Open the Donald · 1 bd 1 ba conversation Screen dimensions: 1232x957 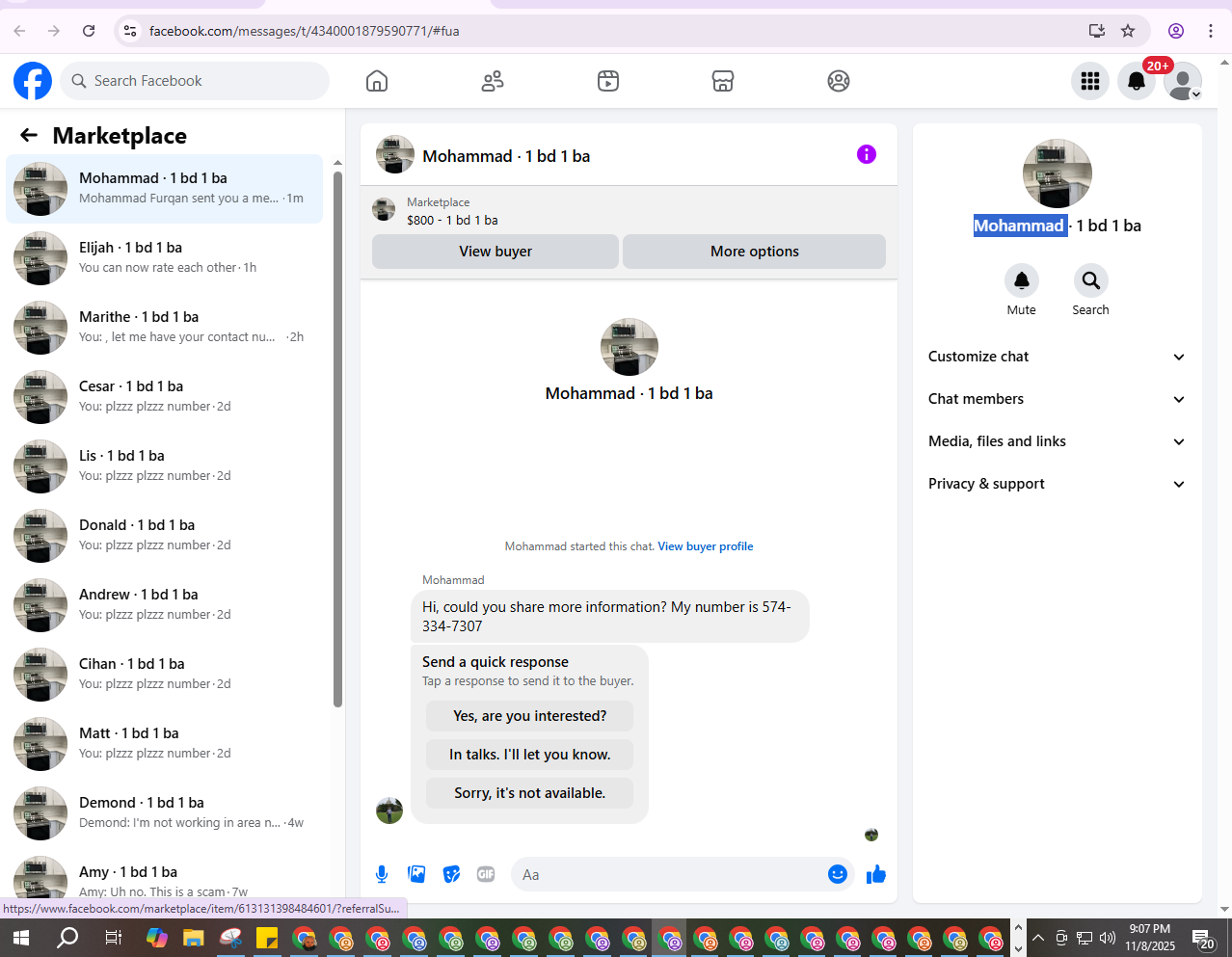(165, 536)
